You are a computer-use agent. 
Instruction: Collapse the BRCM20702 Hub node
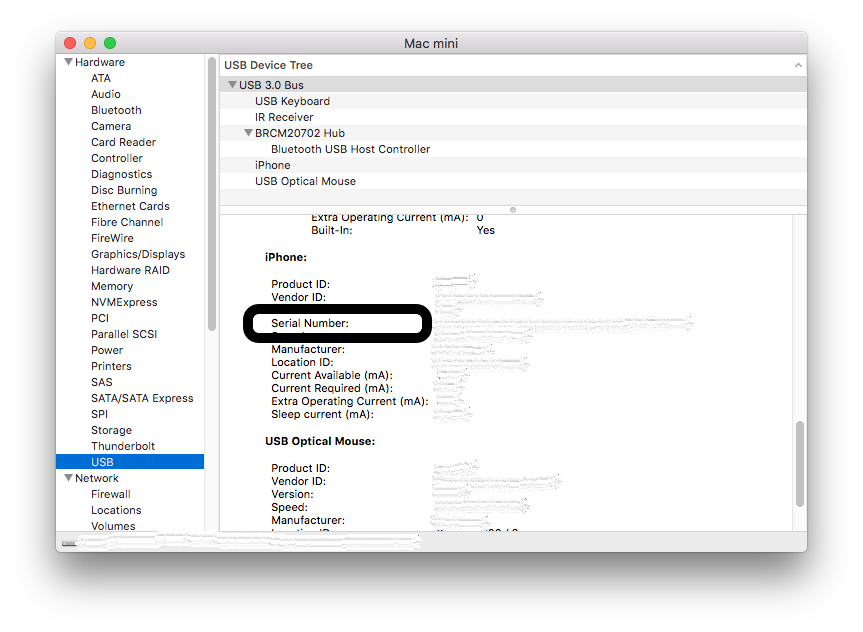click(x=248, y=133)
